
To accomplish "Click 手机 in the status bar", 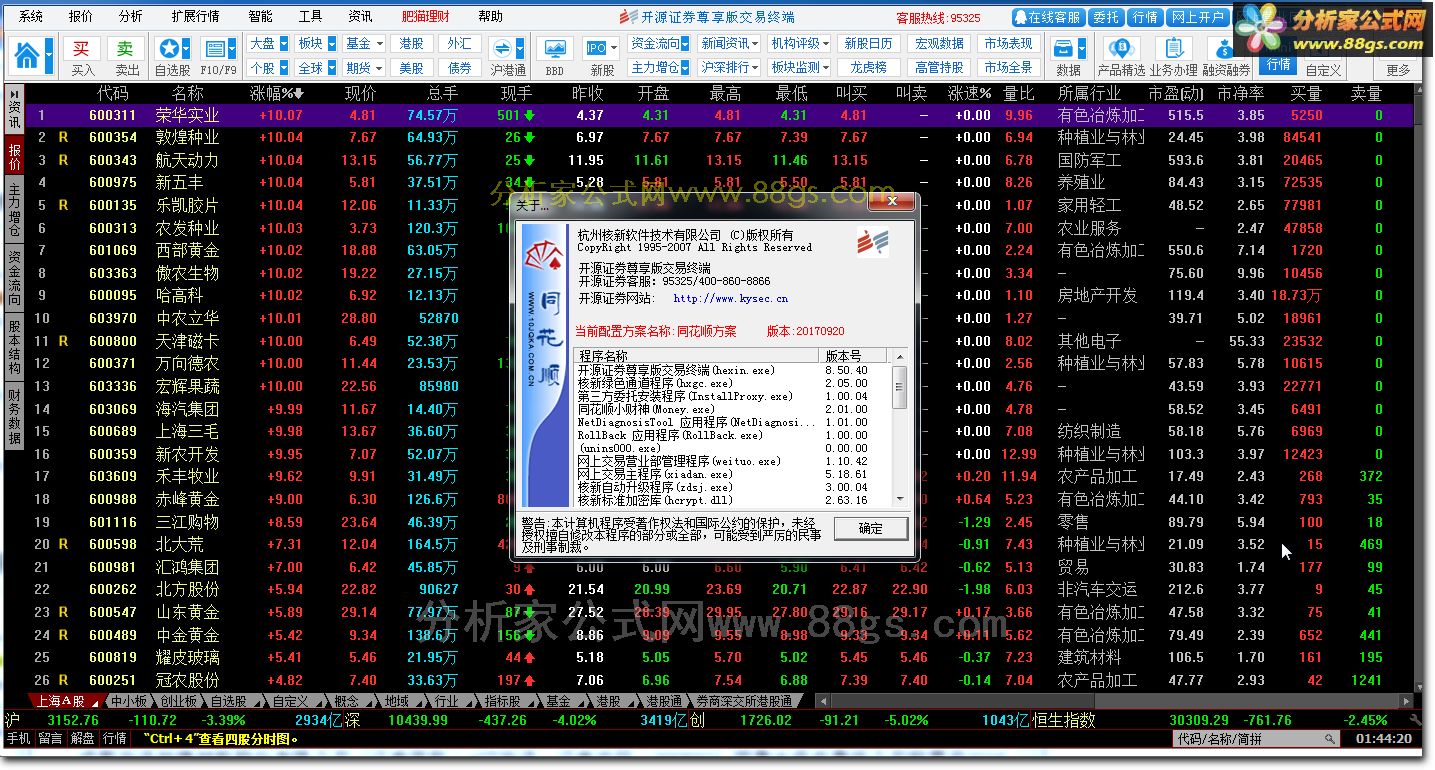I will [18, 739].
